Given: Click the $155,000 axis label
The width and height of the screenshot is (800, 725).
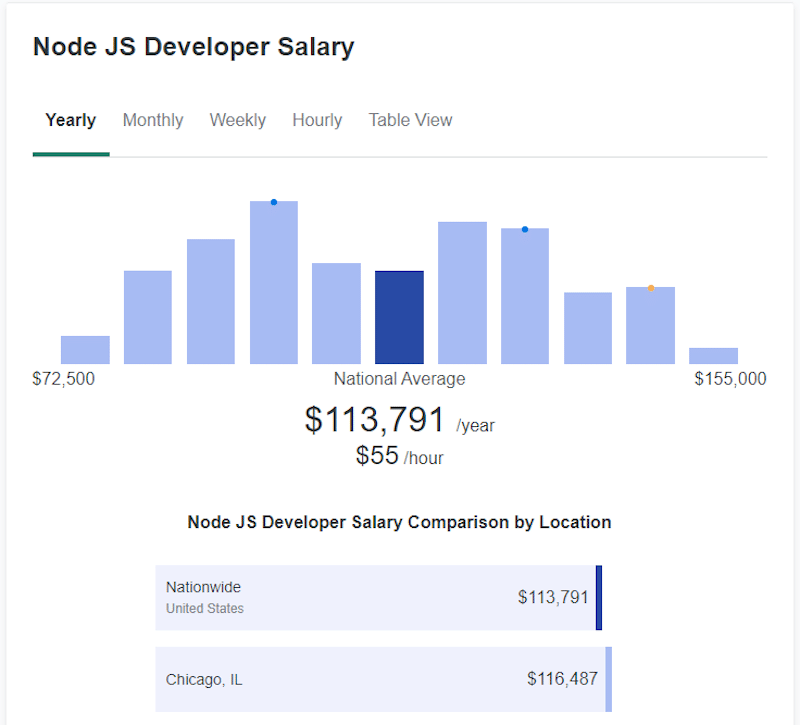Looking at the screenshot, I should 730,379.
